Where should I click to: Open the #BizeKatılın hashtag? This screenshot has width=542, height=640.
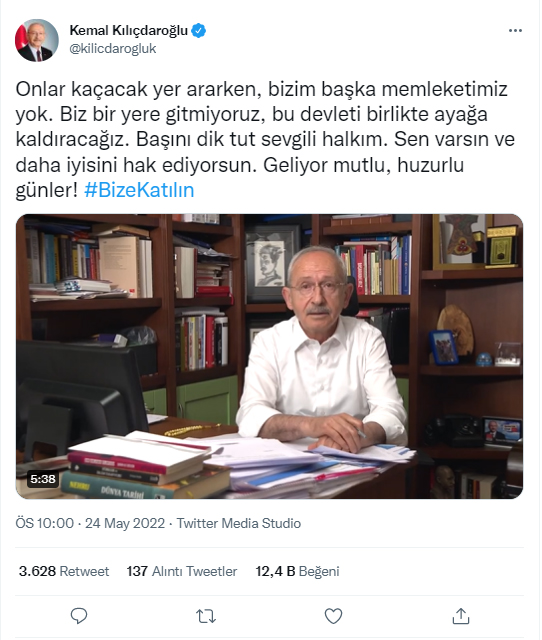[139, 190]
